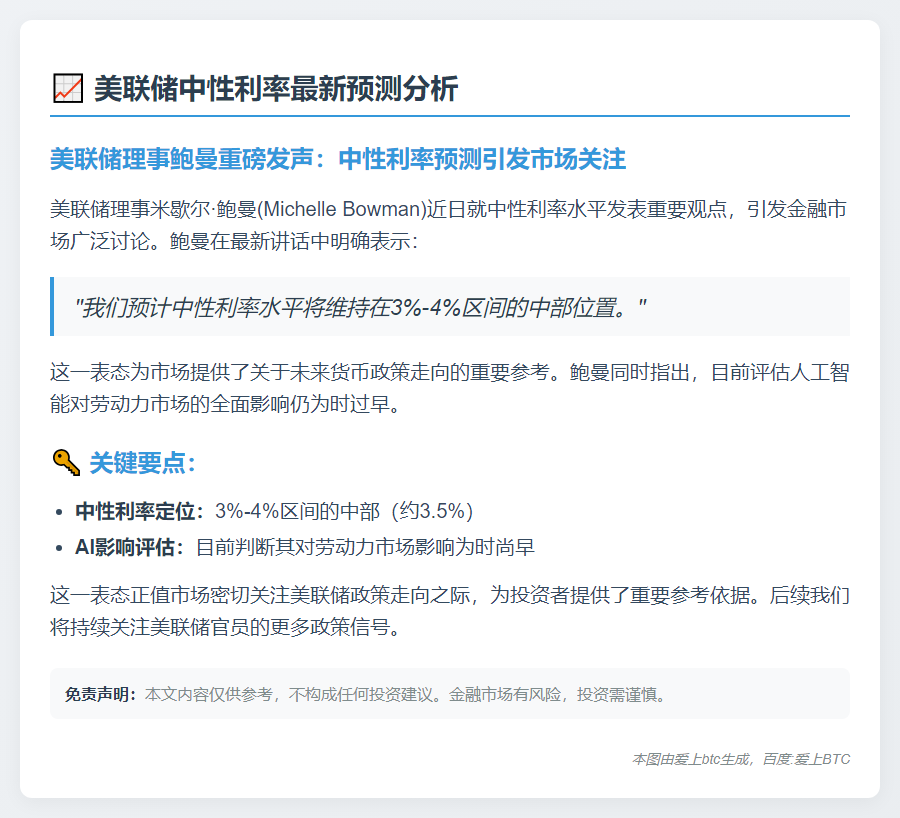Click the blue vertical bar beside the quote
Screen dimensions: 900x818
[52, 307]
